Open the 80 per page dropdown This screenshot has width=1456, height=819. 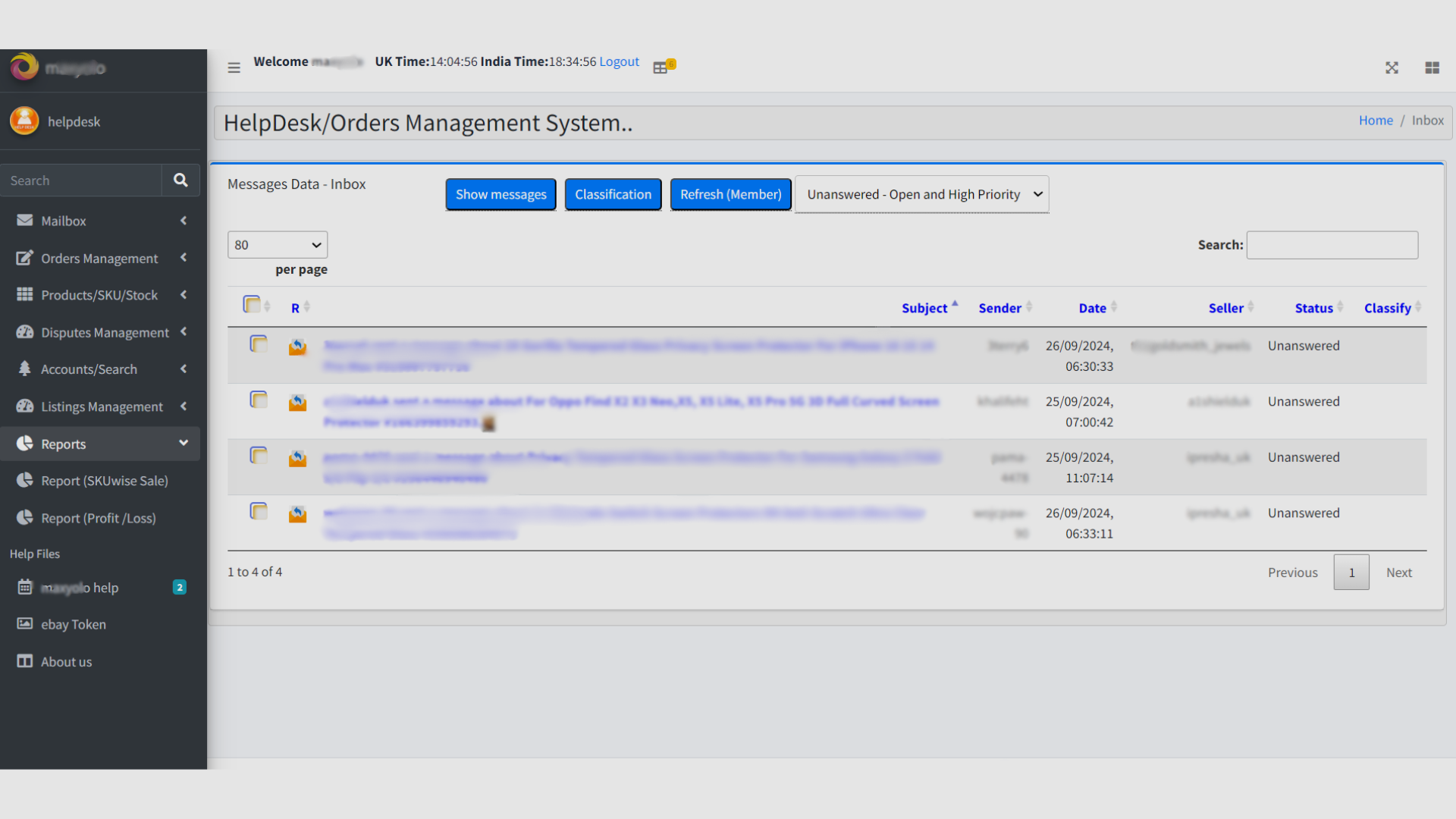tap(278, 245)
